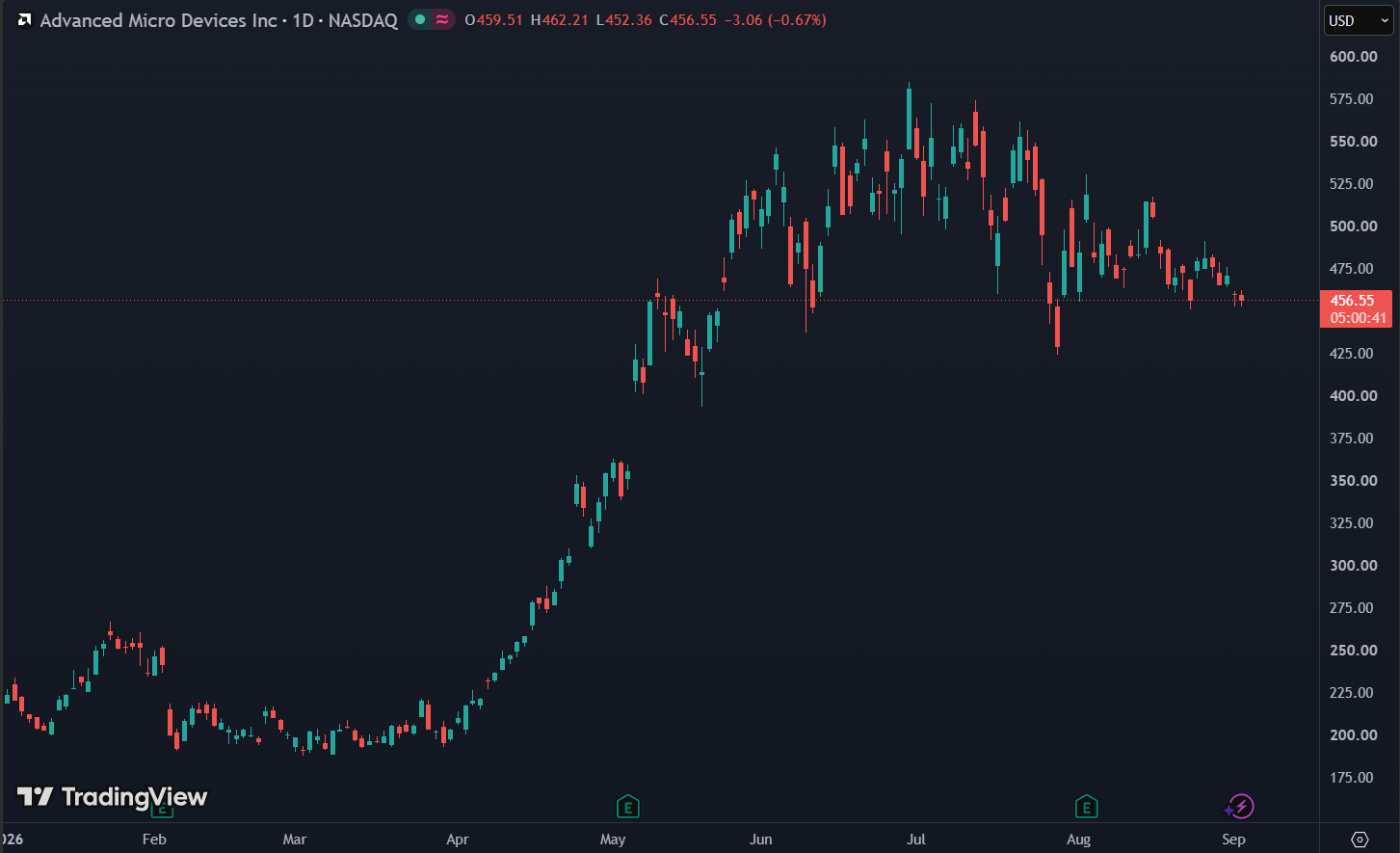Screen dimensions: 1400x853
Task: Click the low value L452.36
Action: click(x=623, y=20)
